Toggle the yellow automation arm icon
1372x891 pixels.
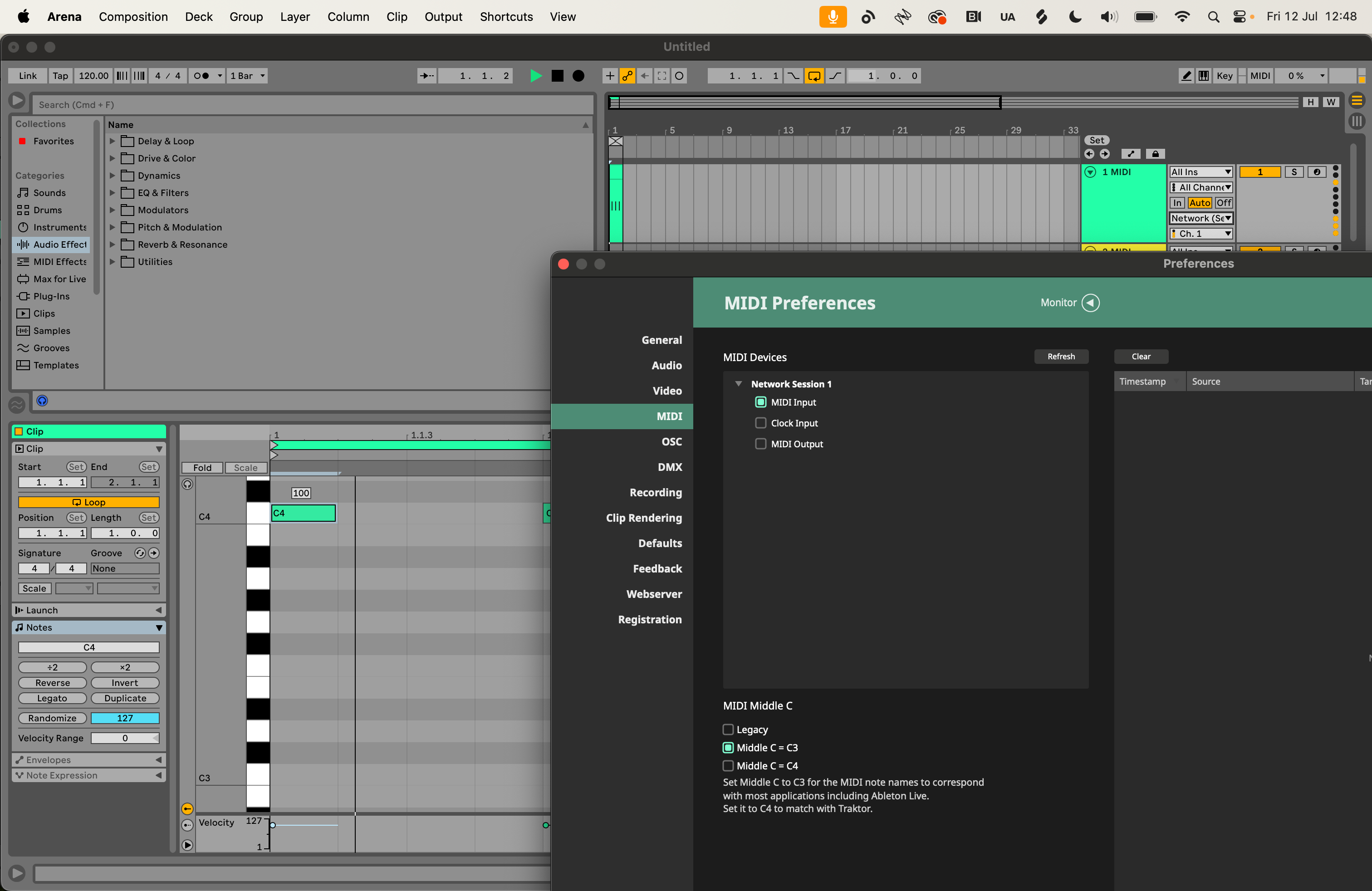[x=627, y=75]
